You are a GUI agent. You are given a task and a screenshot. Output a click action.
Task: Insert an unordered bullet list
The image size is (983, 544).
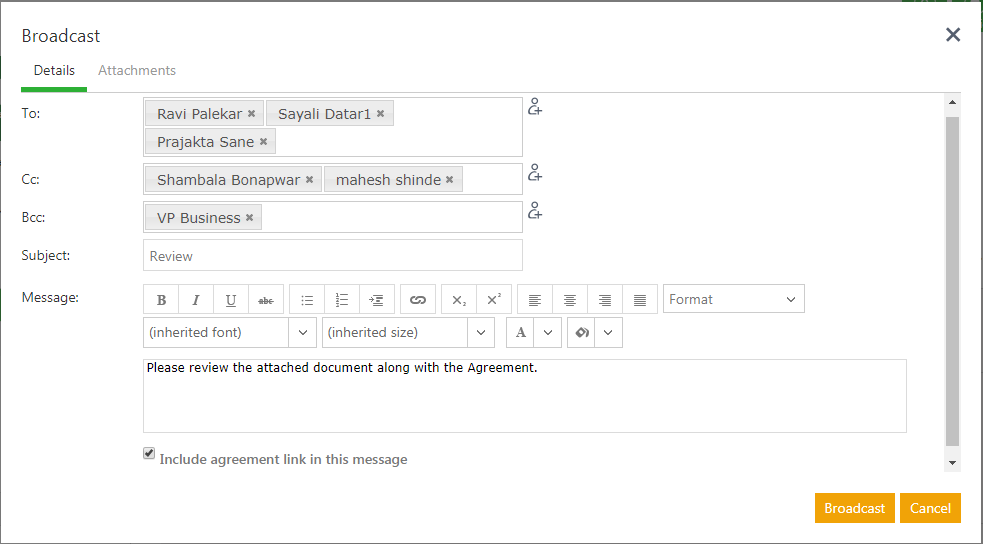pyautogui.click(x=307, y=300)
